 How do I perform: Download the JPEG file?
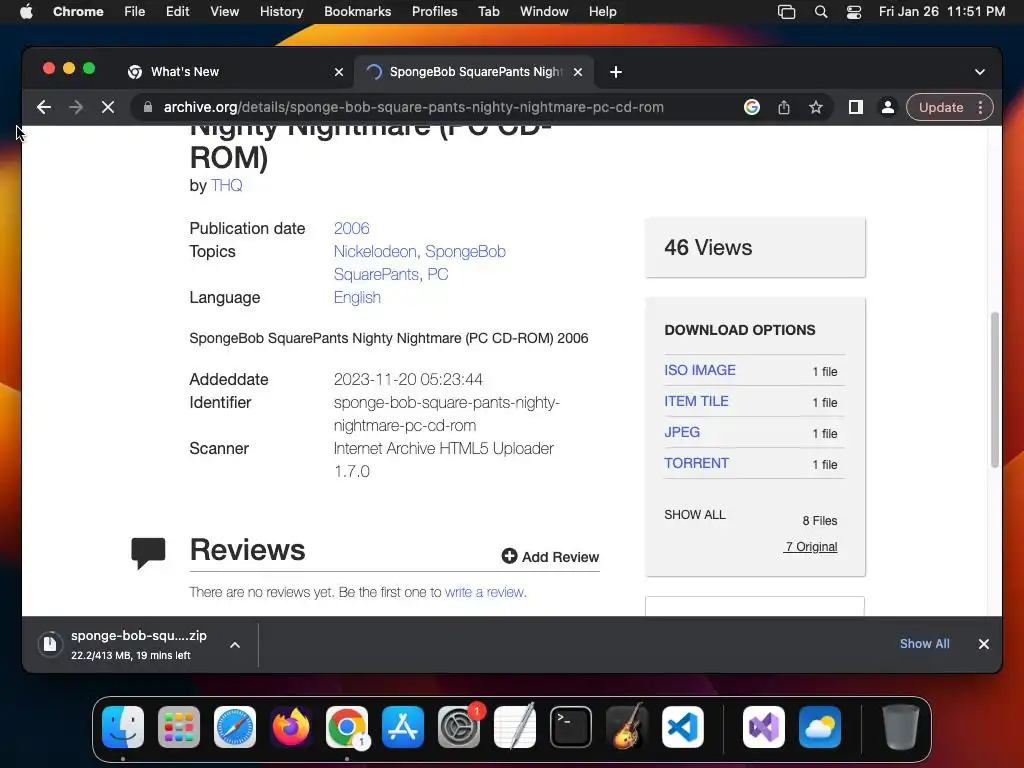682,432
